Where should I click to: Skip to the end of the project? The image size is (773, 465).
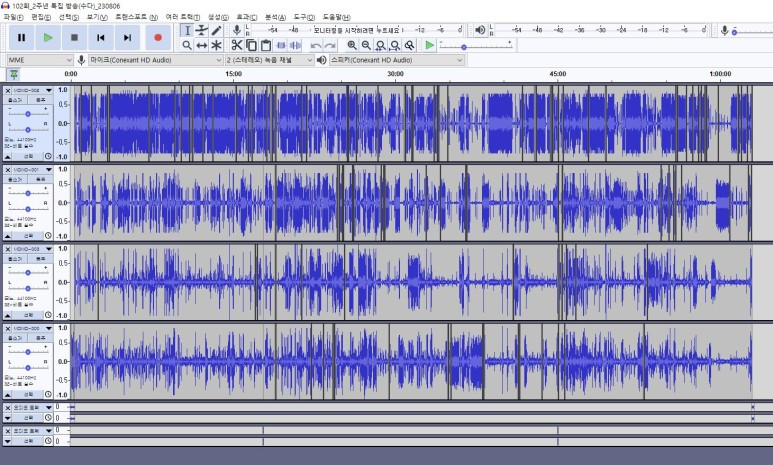pyautogui.click(x=127, y=37)
